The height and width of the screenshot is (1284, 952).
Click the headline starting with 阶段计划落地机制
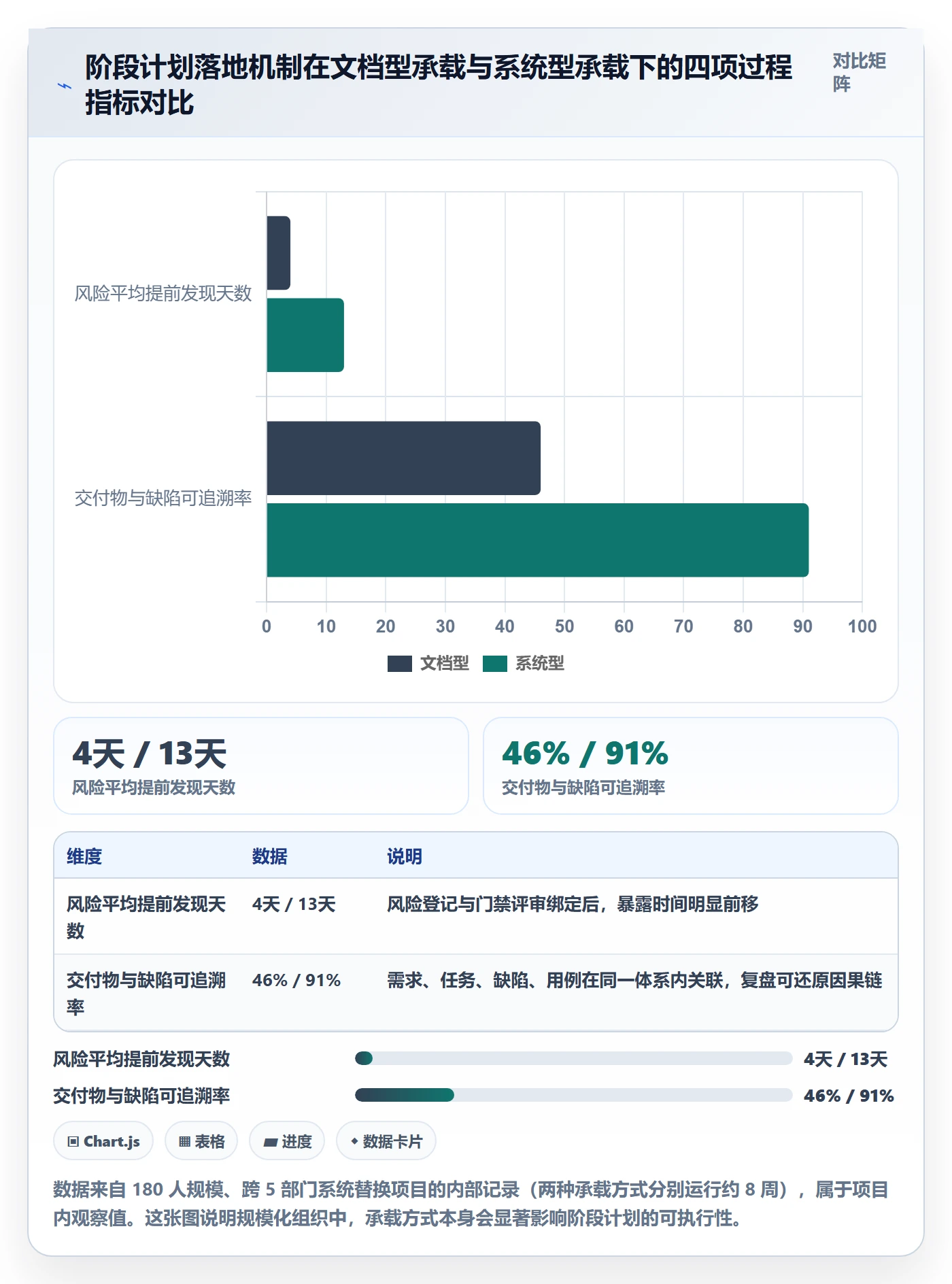tap(439, 85)
